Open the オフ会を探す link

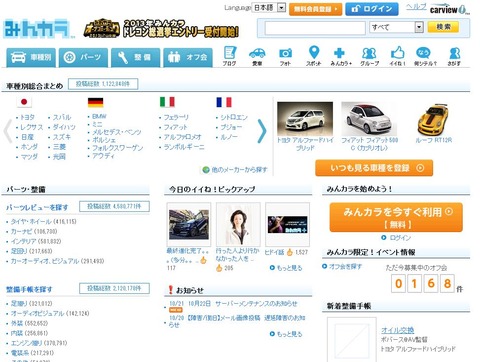coord(345,266)
